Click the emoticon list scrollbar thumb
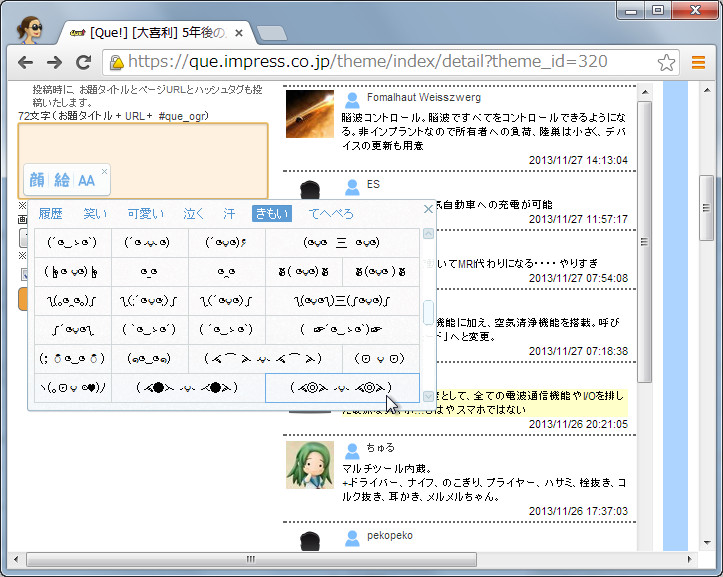Screen dimensions: 723x577 click(428, 312)
